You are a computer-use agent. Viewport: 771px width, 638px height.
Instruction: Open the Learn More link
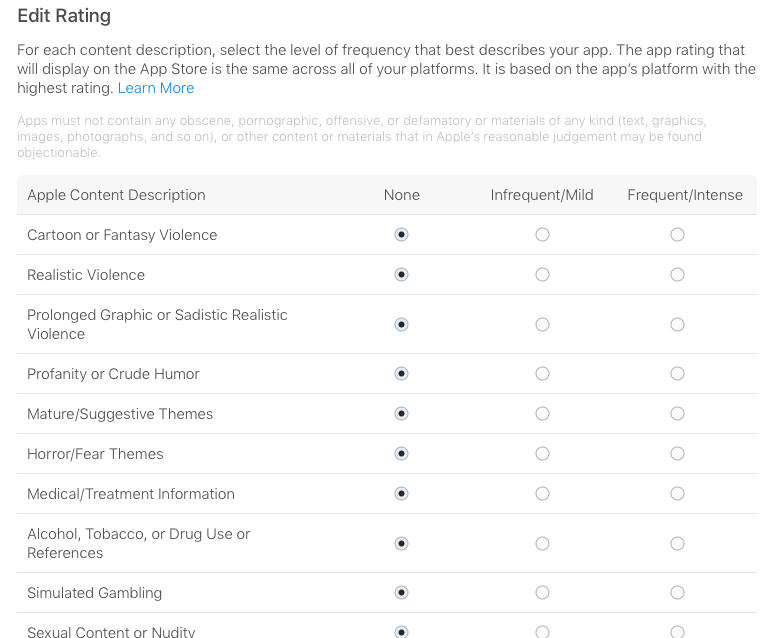click(x=156, y=88)
